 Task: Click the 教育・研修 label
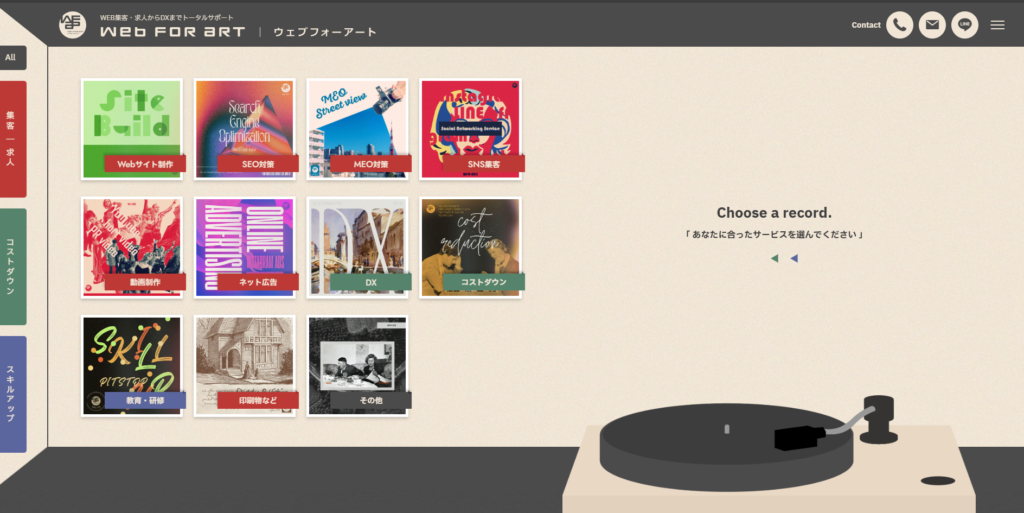click(145, 400)
